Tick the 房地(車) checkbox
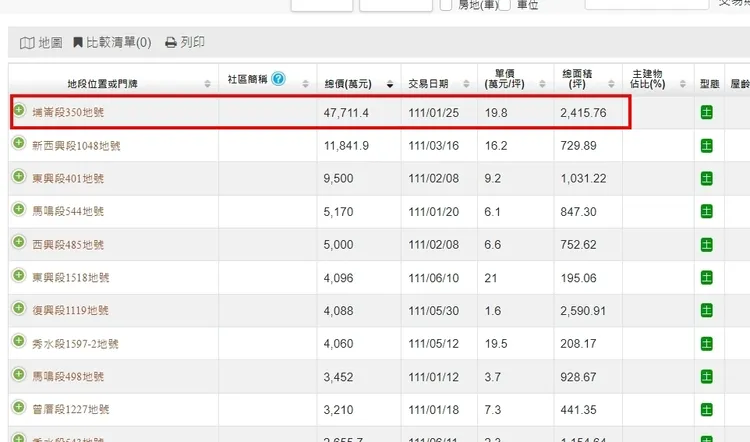Image resolution: width=750 pixels, height=442 pixels. coord(446,5)
